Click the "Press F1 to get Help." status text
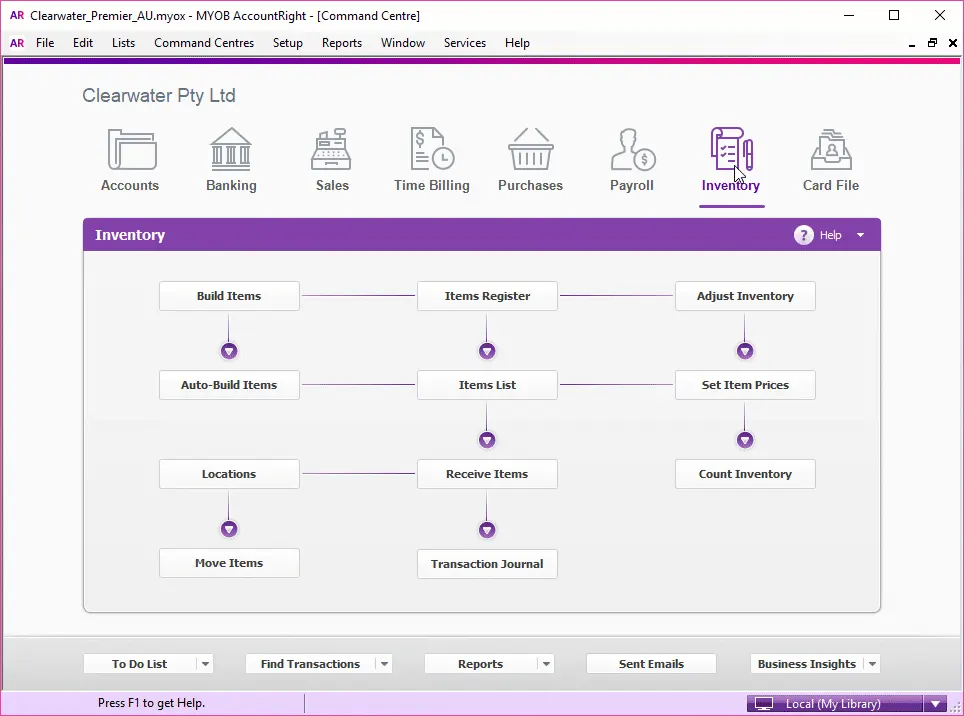964x716 pixels. [x=151, y=703]
